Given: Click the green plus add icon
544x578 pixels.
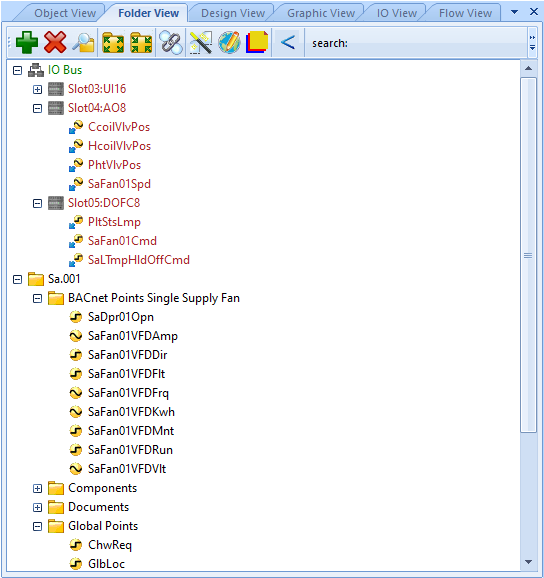Looking at the screenshot, I should coord(27,42).
